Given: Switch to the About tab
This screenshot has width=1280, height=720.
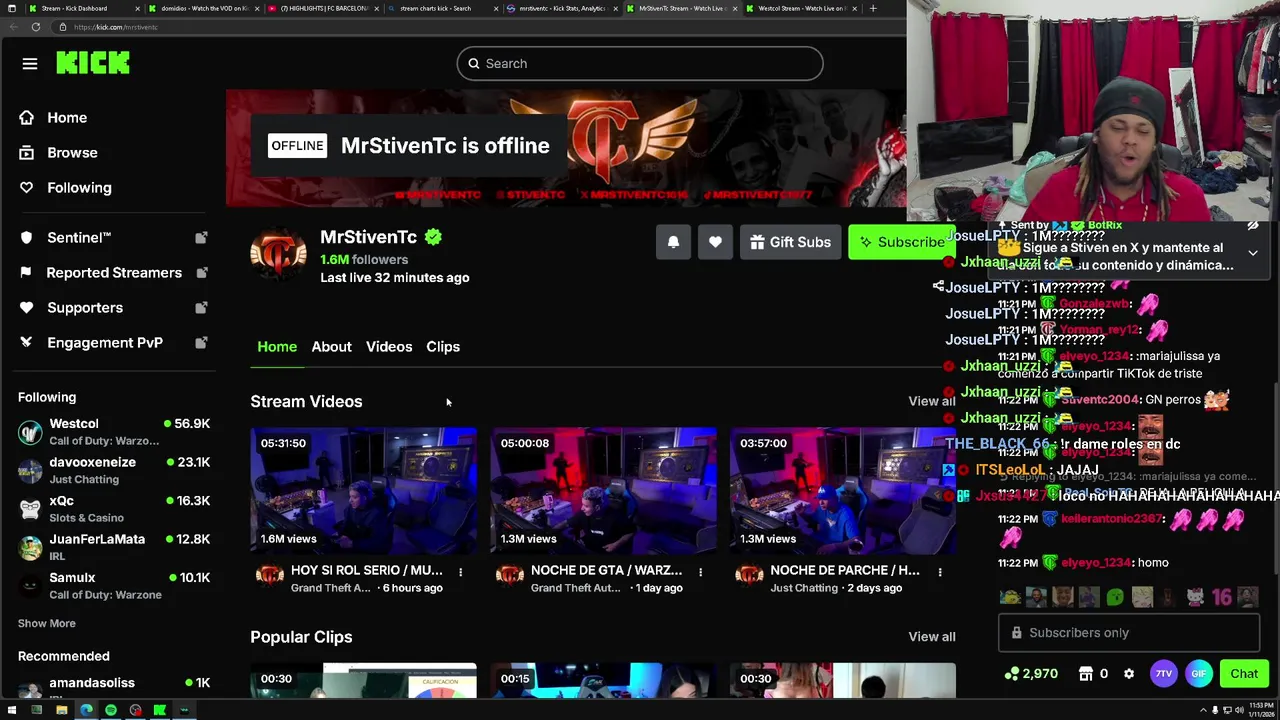Looking at the screenshot, I should pyautogui.click(x=331, y=347).
